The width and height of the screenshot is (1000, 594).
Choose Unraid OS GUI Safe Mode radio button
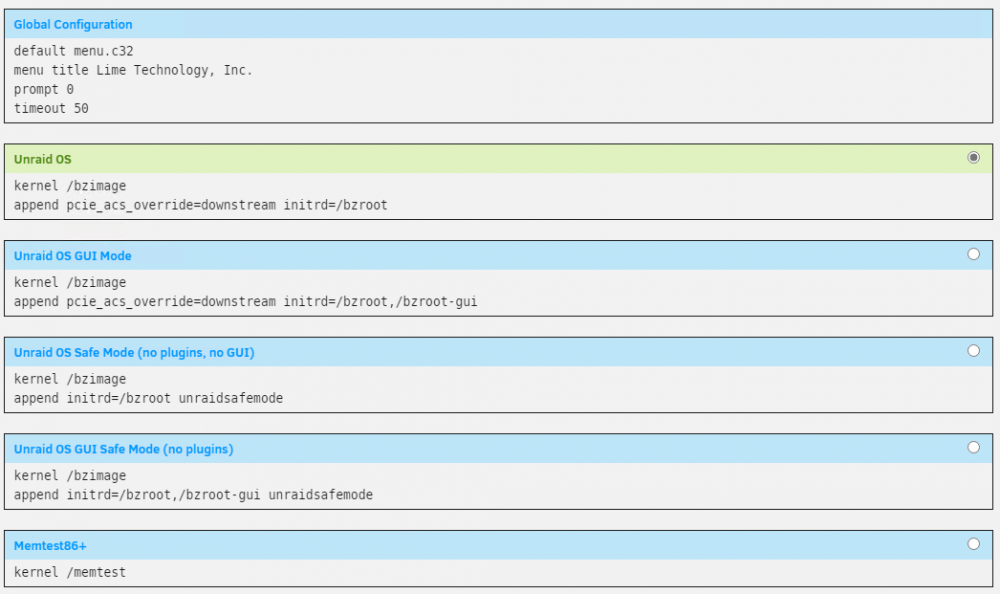(973, 447)
